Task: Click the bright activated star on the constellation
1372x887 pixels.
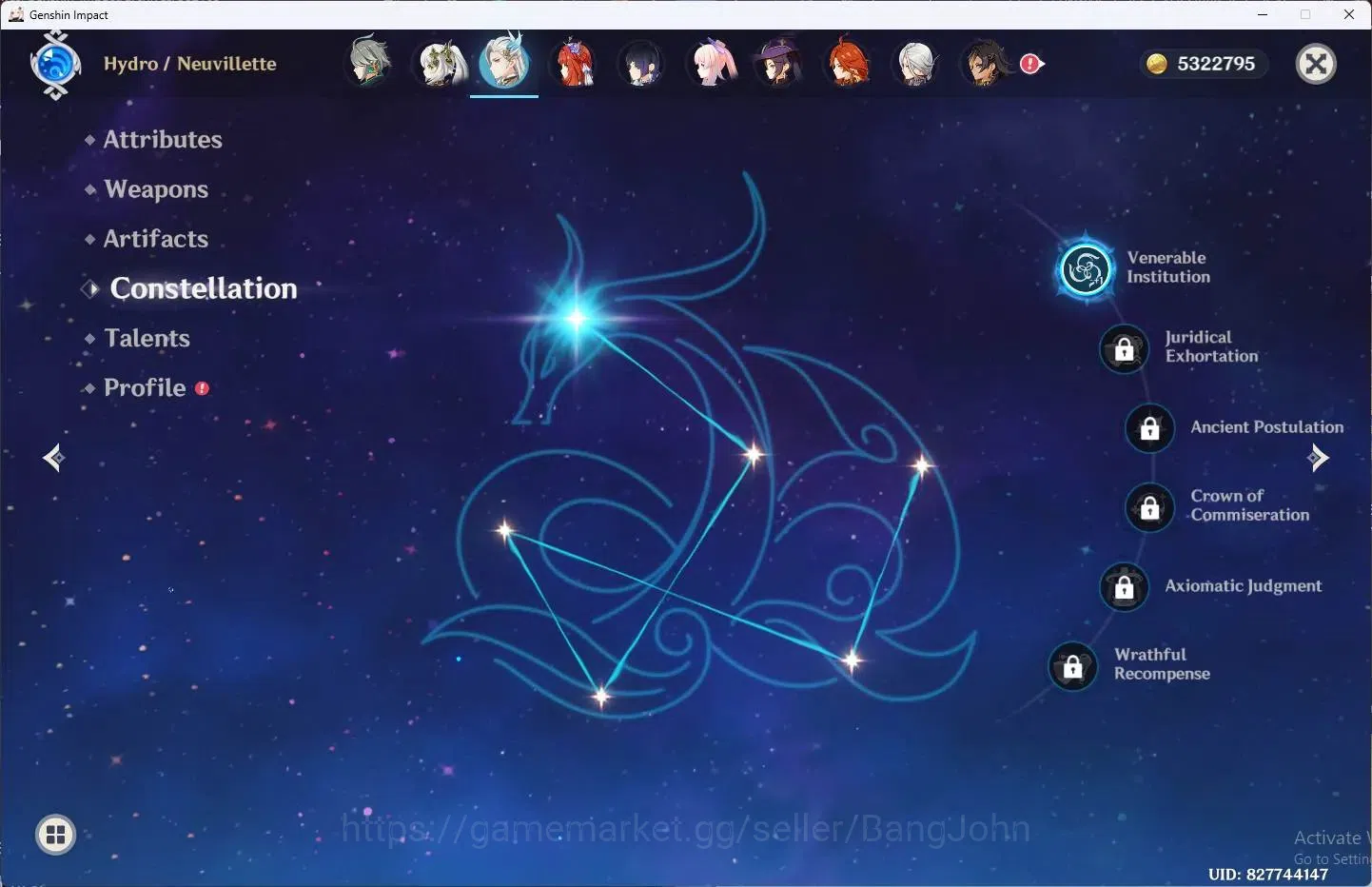Action: point(576,318)
